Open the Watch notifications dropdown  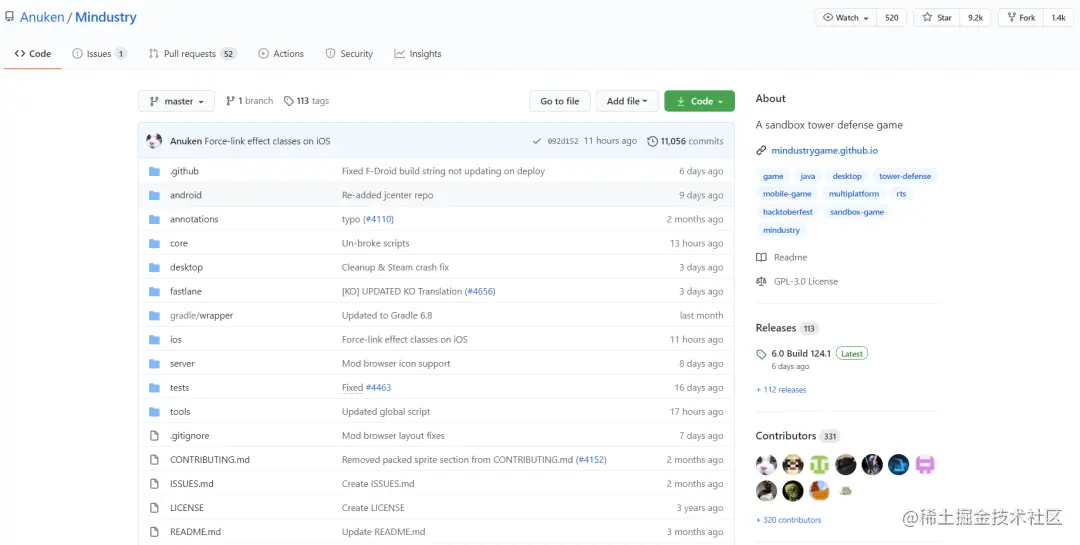point(846,18)
